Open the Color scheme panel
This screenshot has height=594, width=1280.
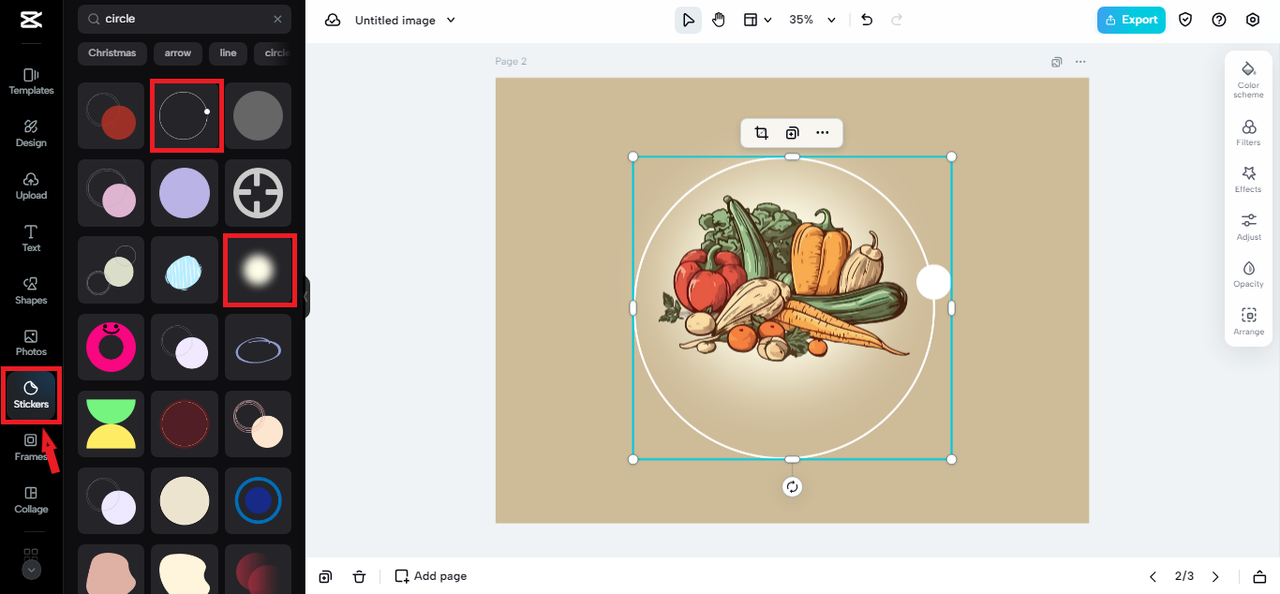click(x=1248, y=79)
